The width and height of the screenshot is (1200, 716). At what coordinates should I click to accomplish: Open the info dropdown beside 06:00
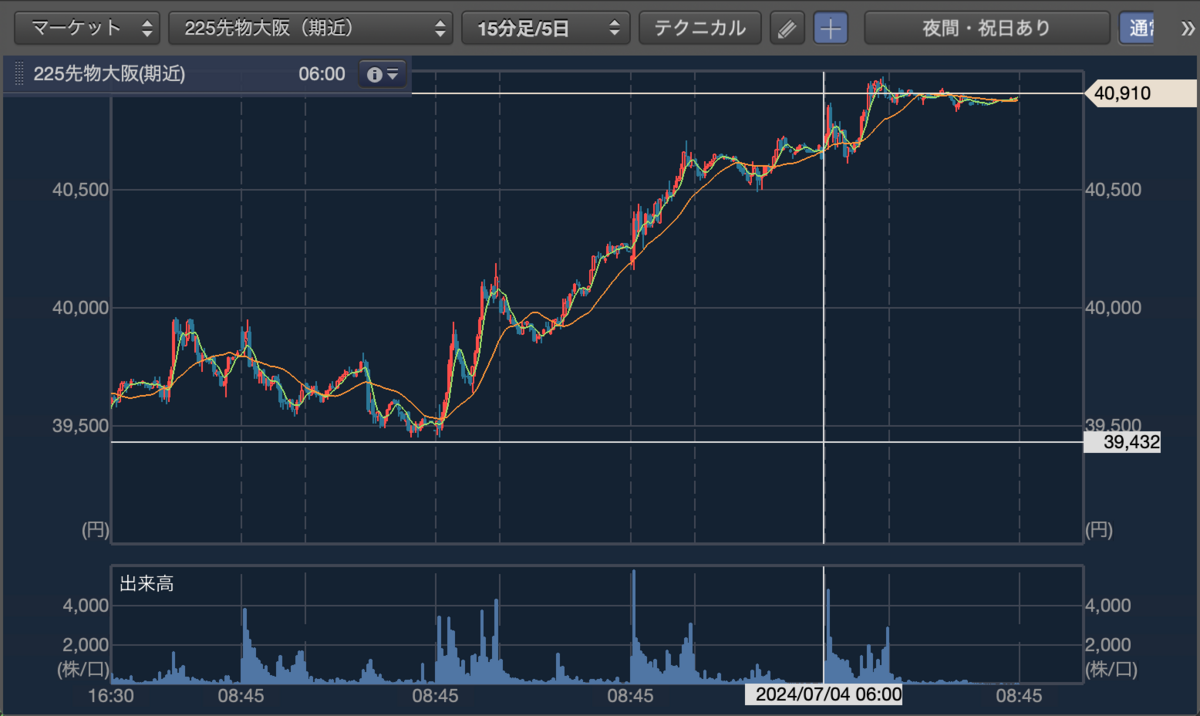383,74
